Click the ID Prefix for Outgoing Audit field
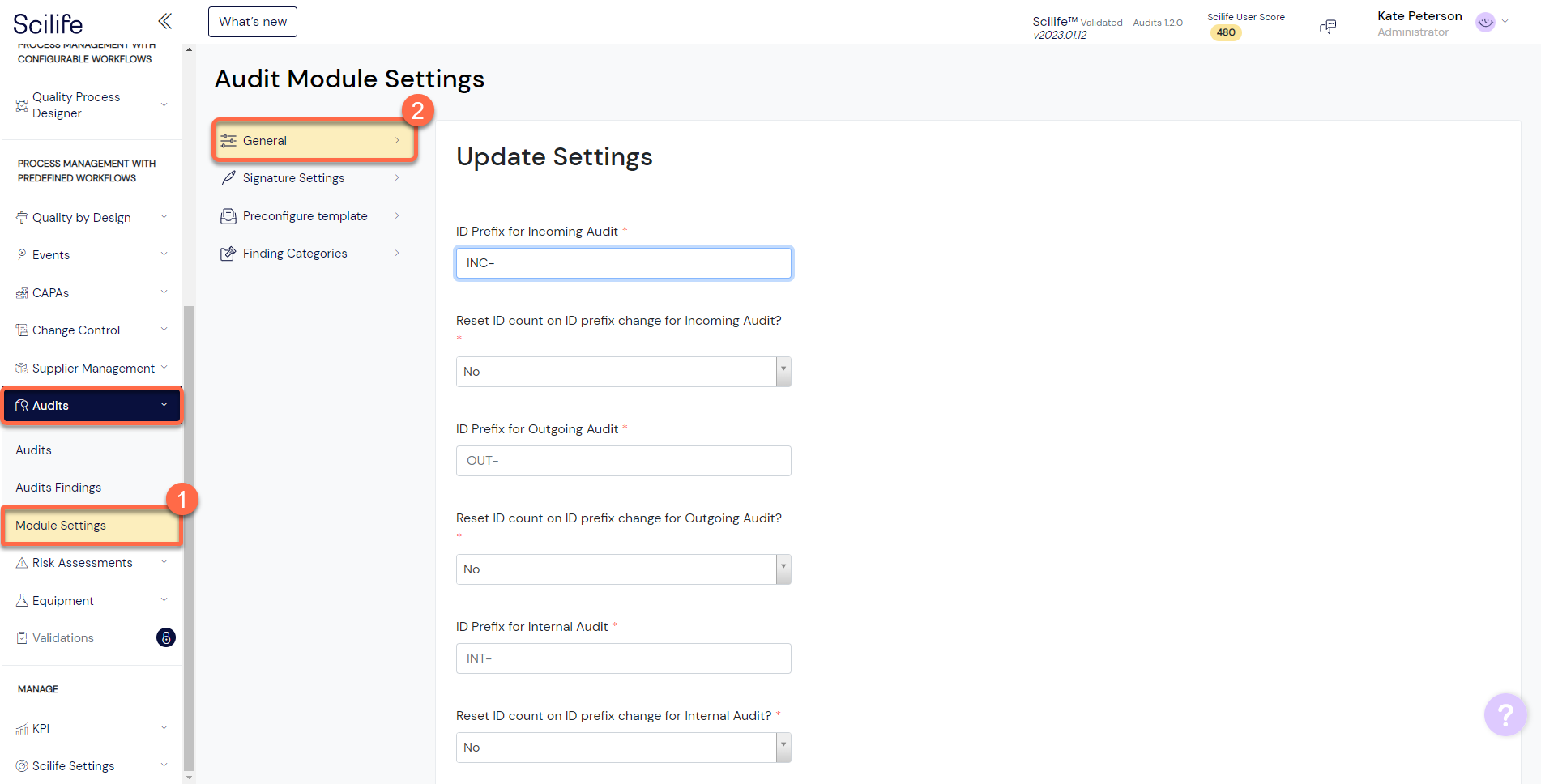This screenshot has height=784, width=1541. 623,461
